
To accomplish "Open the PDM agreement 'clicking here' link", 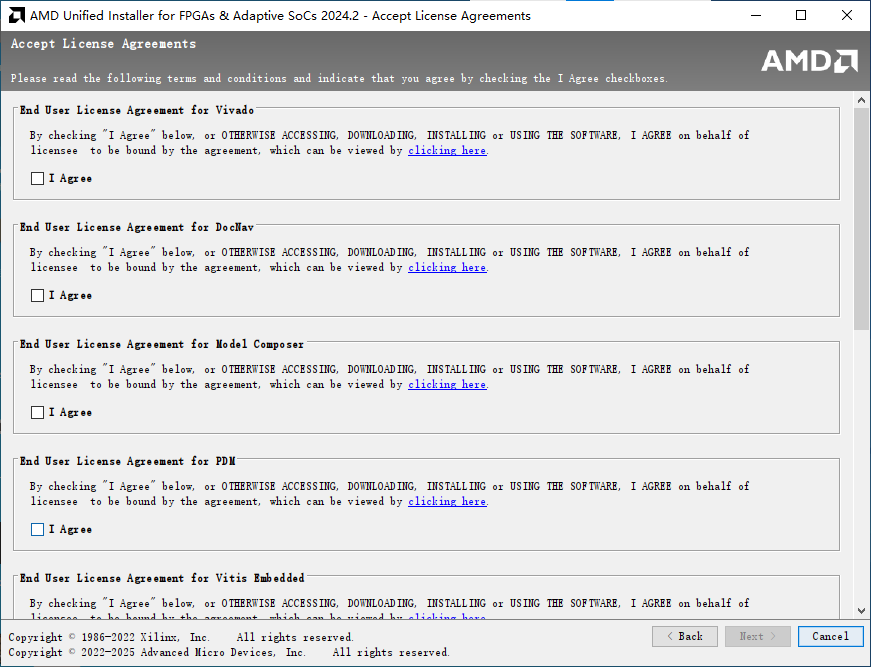I will [447, 501].
